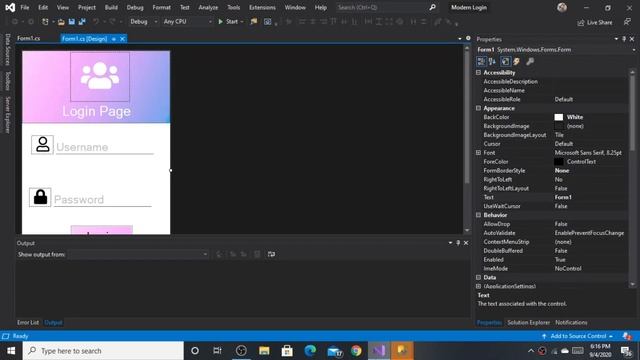Open Microsoft Store from the taskbar

click(287, 351)
